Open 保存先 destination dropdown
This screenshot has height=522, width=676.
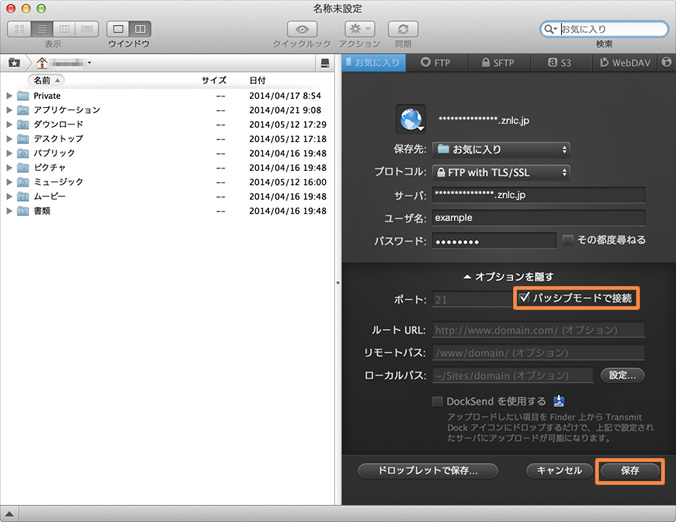[x=501, y=150]
